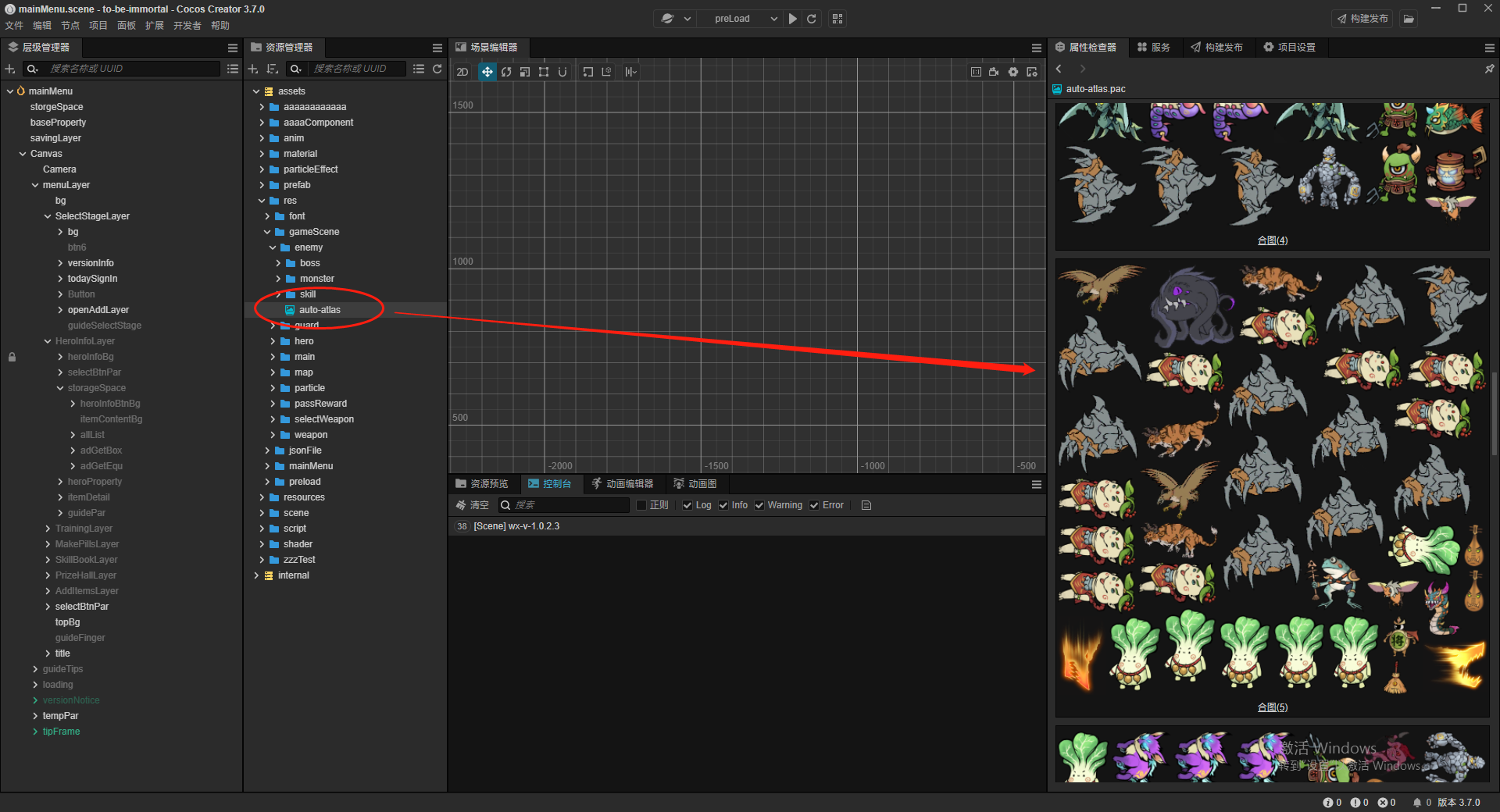The height and width of the screenshot is (812, 1500).
Task: Click the 构建发布 button in top toolbar
Action: [1362, 19]
